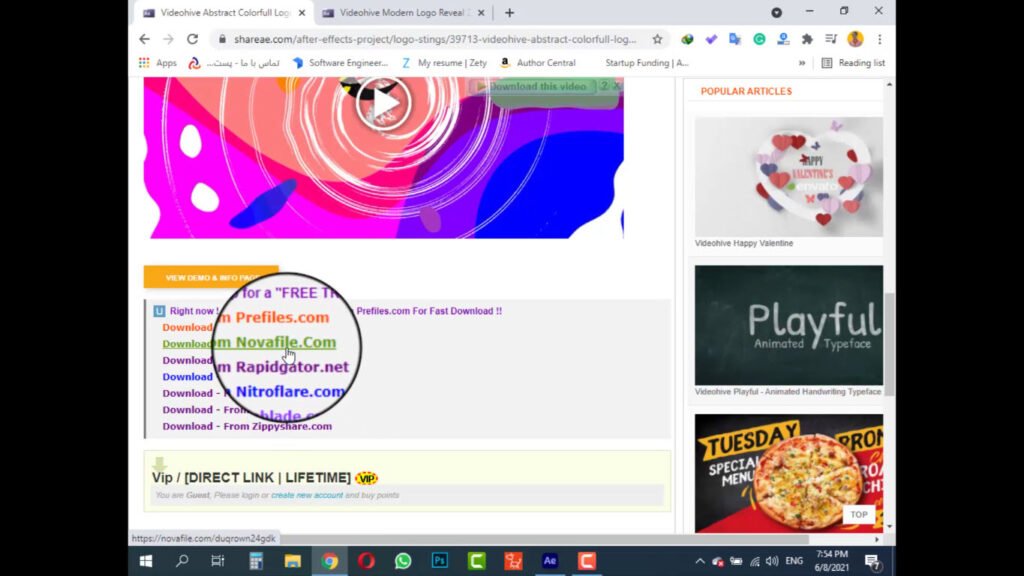The image size is (1024, 576).
Task: Select the Videohive Abstract Colorfull Logo tab
Action: pos(225,12)
